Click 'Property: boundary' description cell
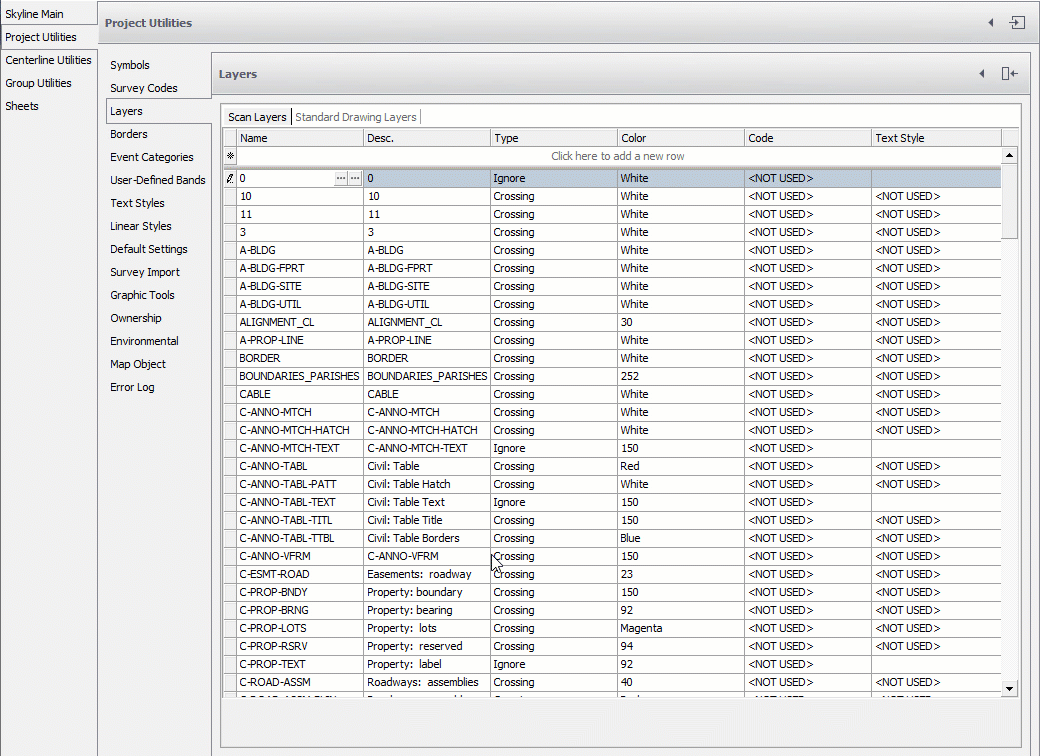This screenshot has width=1040, height=756. pyautogui.click(x=427, y=592)
